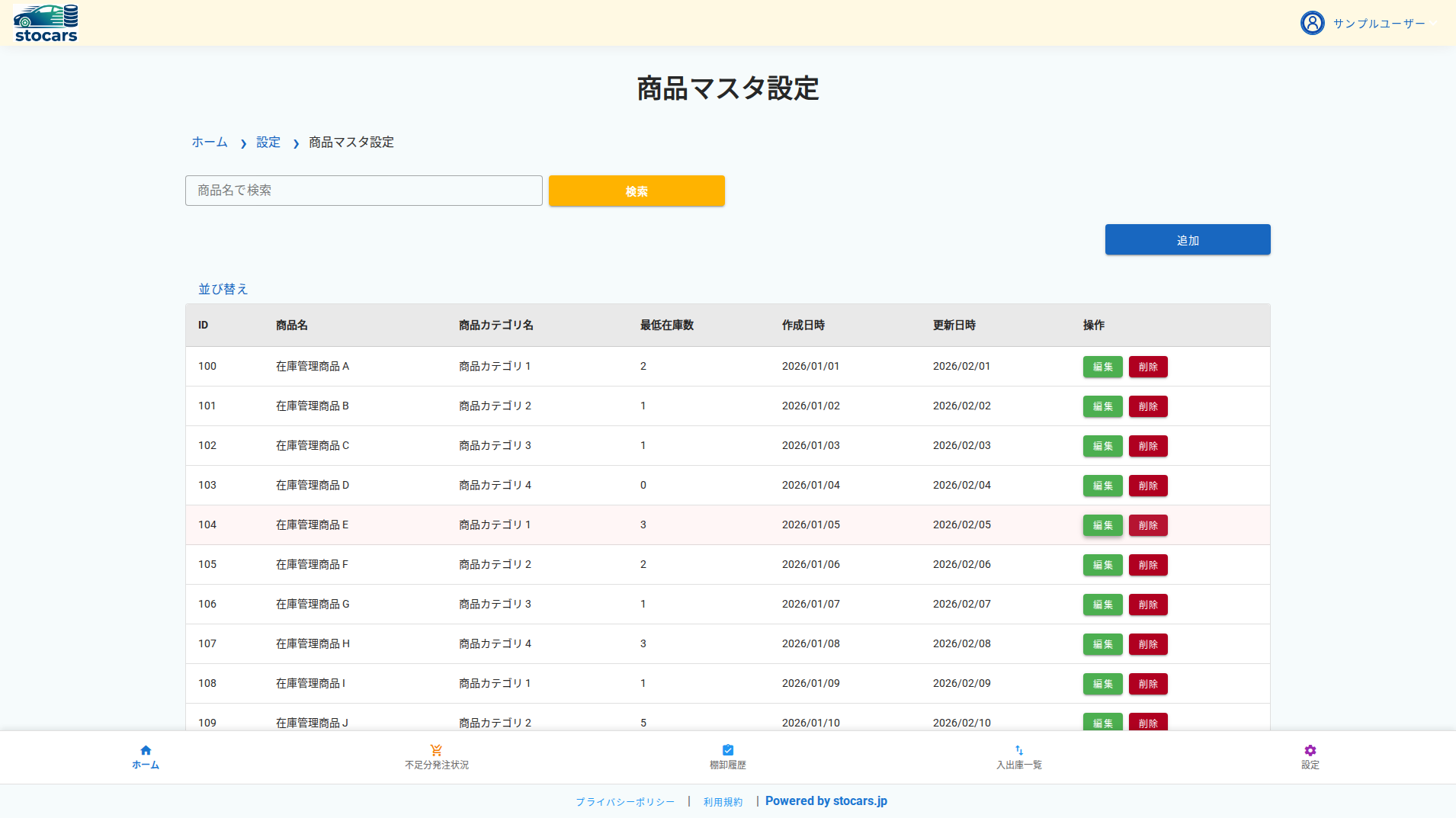Open 棚卸履歴 clipboard check icon

click(728, 750)
